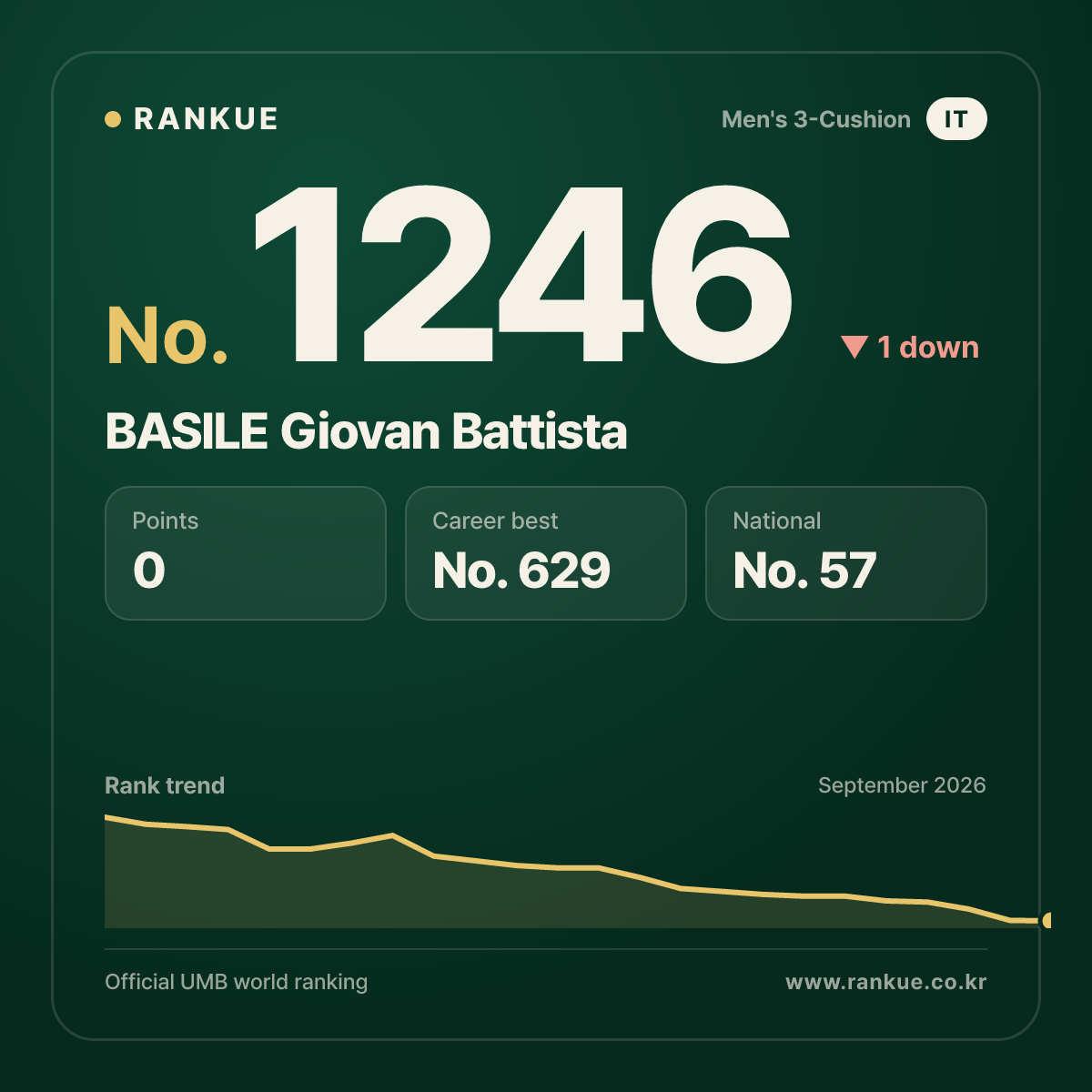Viewport: 1092px width, 1092px height.
Task: Click the yellow No. prefix
Action: pyautogui.click(x=167, y=336)
